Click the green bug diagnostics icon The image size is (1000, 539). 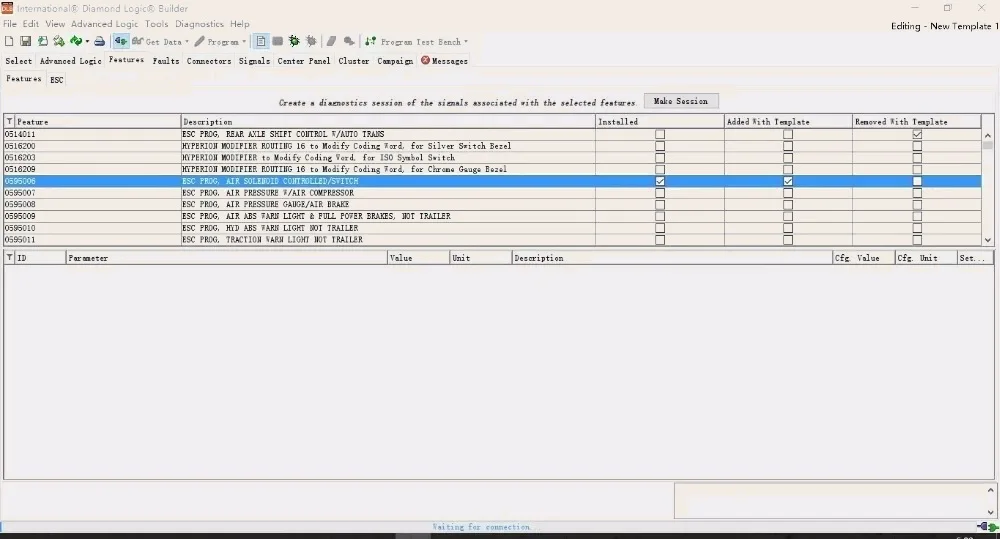(x=294, y=41)
